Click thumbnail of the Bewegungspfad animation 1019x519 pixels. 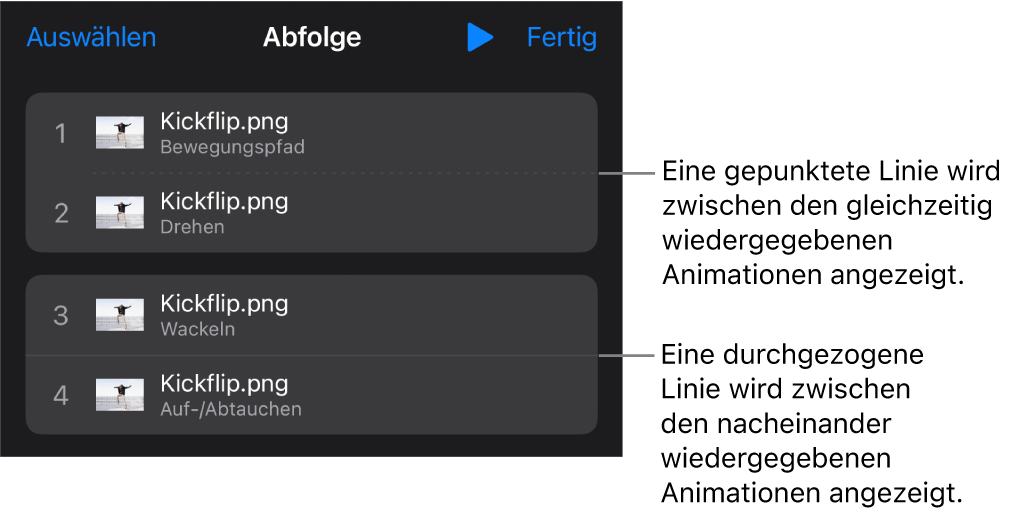point(120,133)
